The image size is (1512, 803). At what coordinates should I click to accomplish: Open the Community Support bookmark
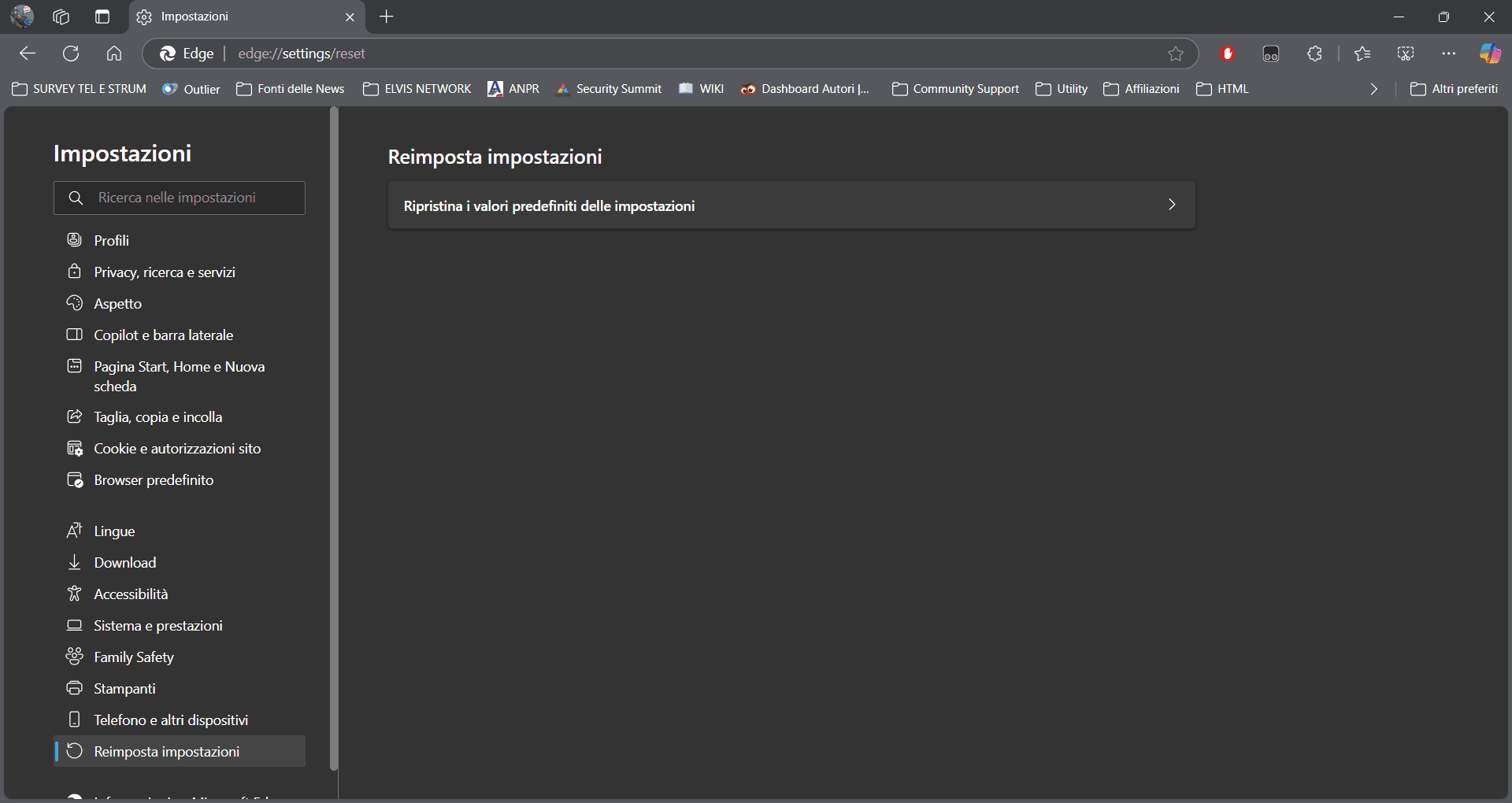coord(955,89)
